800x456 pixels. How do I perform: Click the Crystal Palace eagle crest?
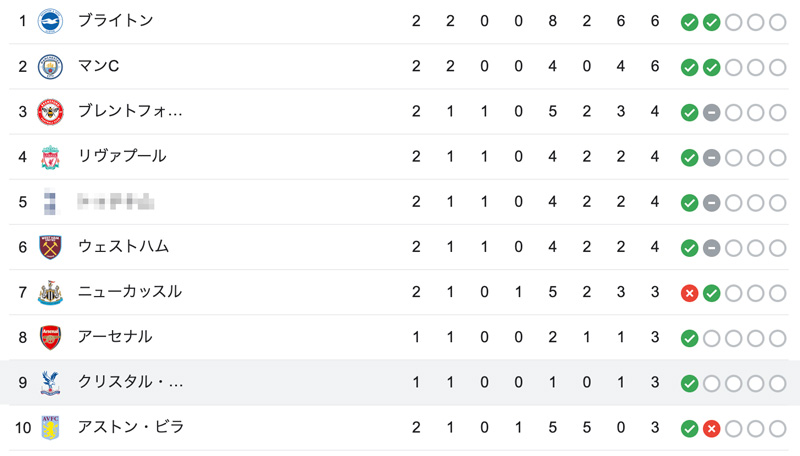click(50, 383)
